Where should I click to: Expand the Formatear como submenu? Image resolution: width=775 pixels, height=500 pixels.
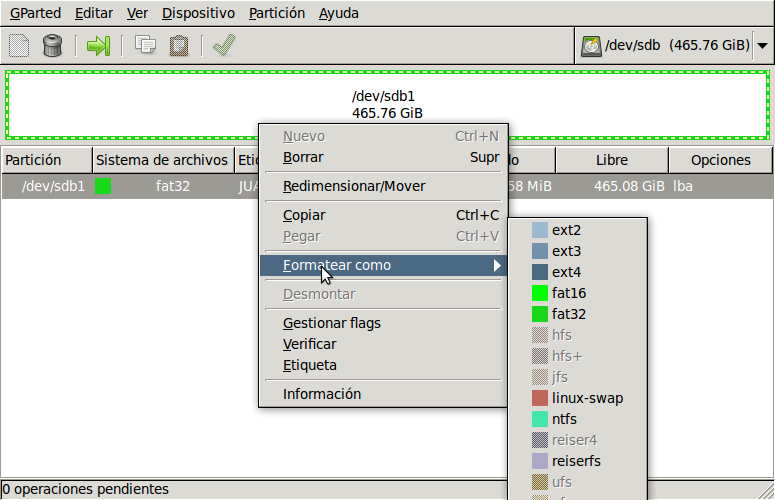384,265
